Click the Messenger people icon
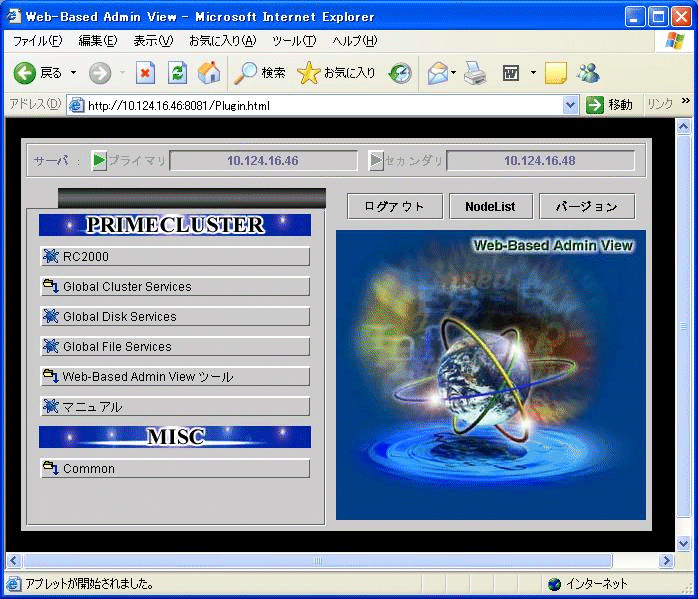The width and height of the screenshot is (698, 599). (x=588, y=73)
